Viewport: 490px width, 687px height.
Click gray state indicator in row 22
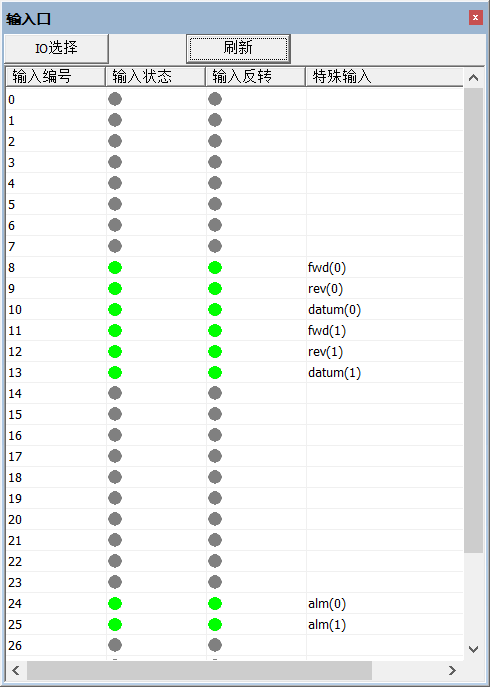[x=115, y=562]
